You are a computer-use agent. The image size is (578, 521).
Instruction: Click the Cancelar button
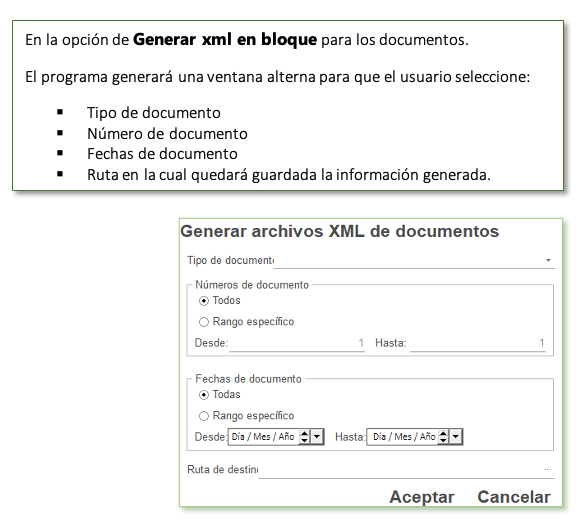point(514,497)
